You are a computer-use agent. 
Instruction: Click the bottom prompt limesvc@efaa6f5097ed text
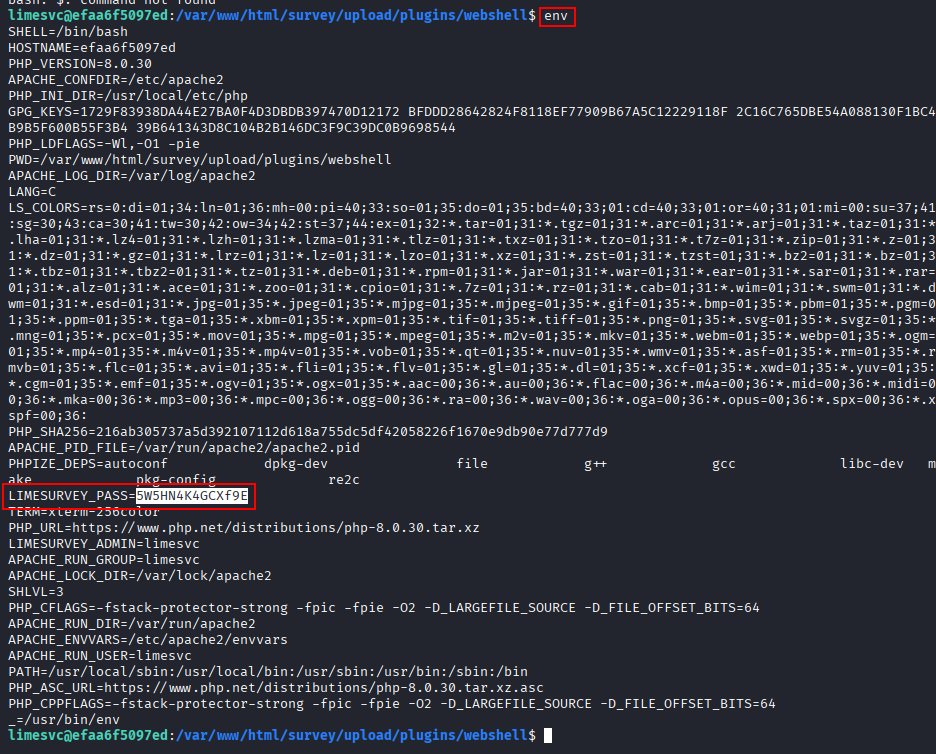[88, 735]
